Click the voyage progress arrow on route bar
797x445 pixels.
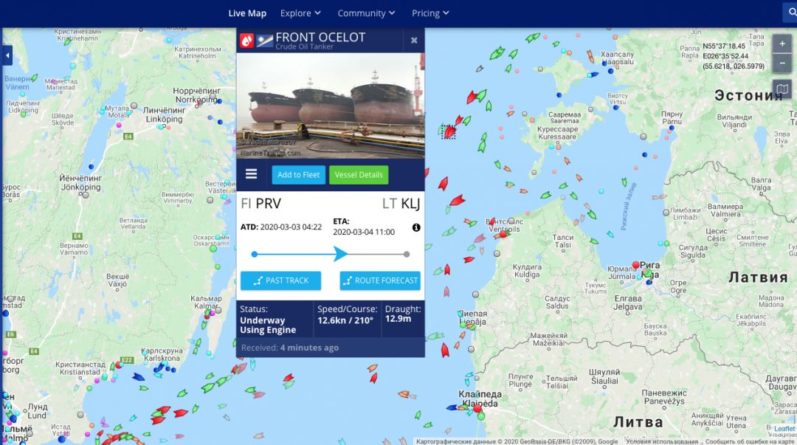pos(341,253)
